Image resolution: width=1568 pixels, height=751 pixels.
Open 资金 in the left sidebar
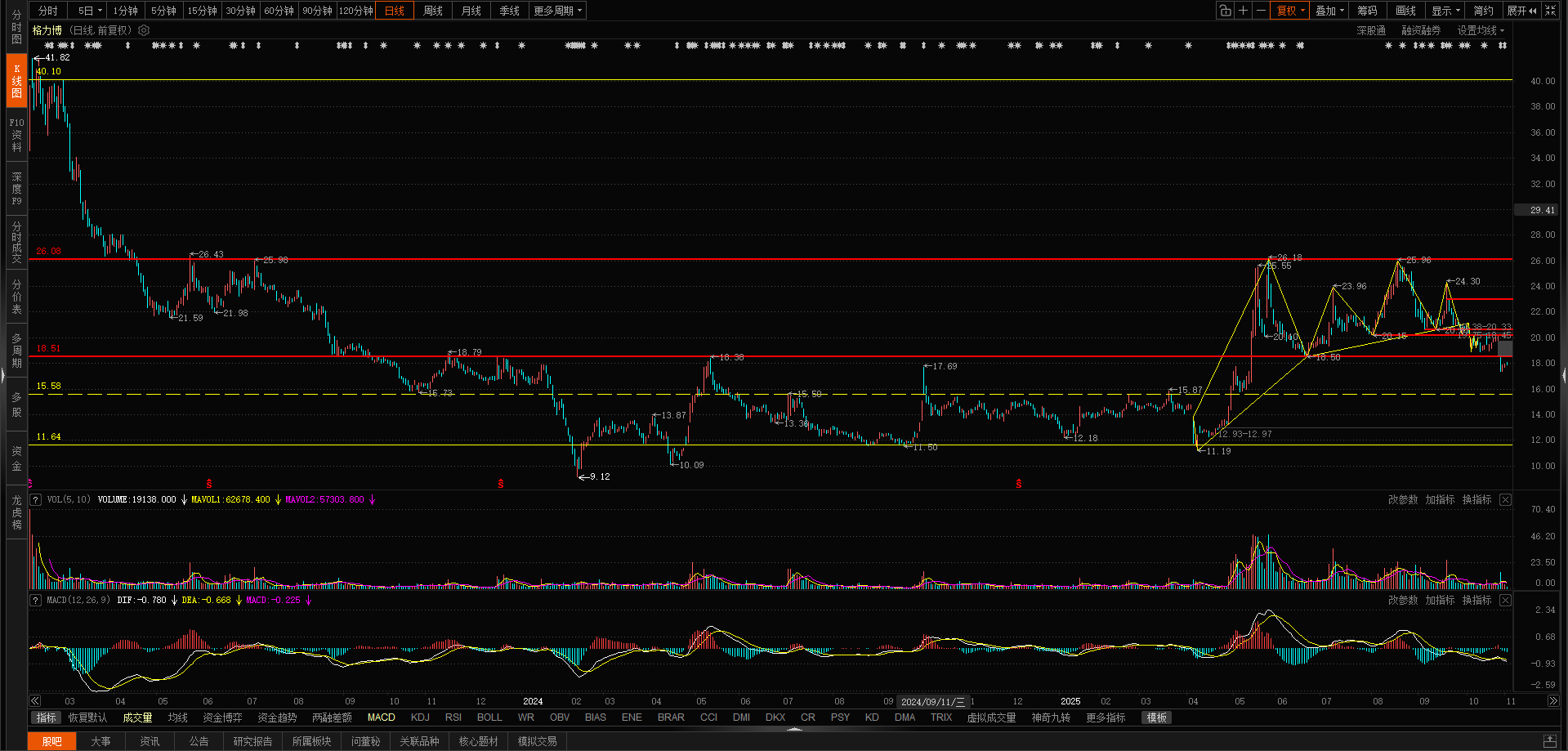click(x=16, y=458)
